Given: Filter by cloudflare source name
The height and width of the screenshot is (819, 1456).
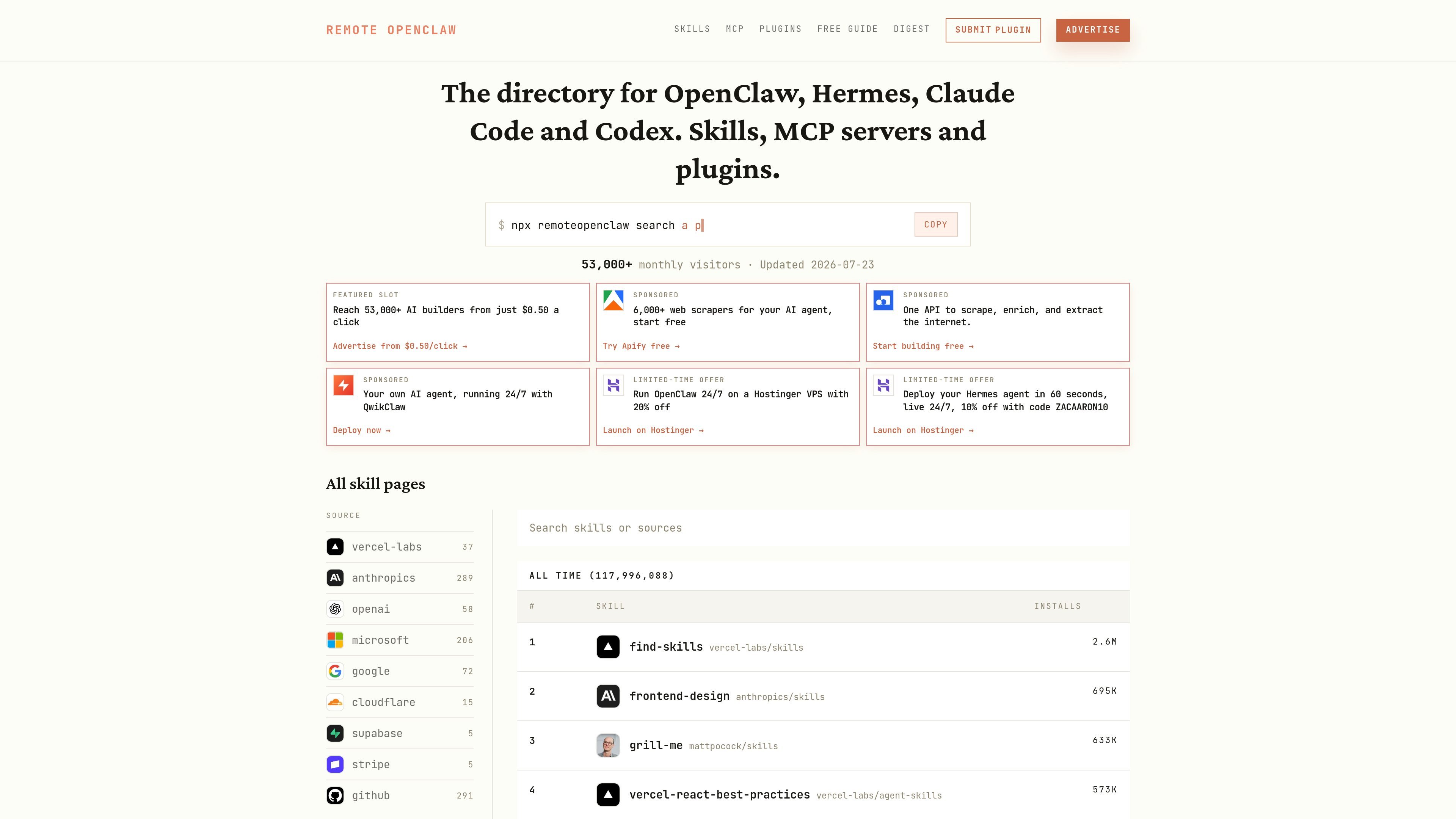Looking at the screenshot, I should (x=383, y=702).
